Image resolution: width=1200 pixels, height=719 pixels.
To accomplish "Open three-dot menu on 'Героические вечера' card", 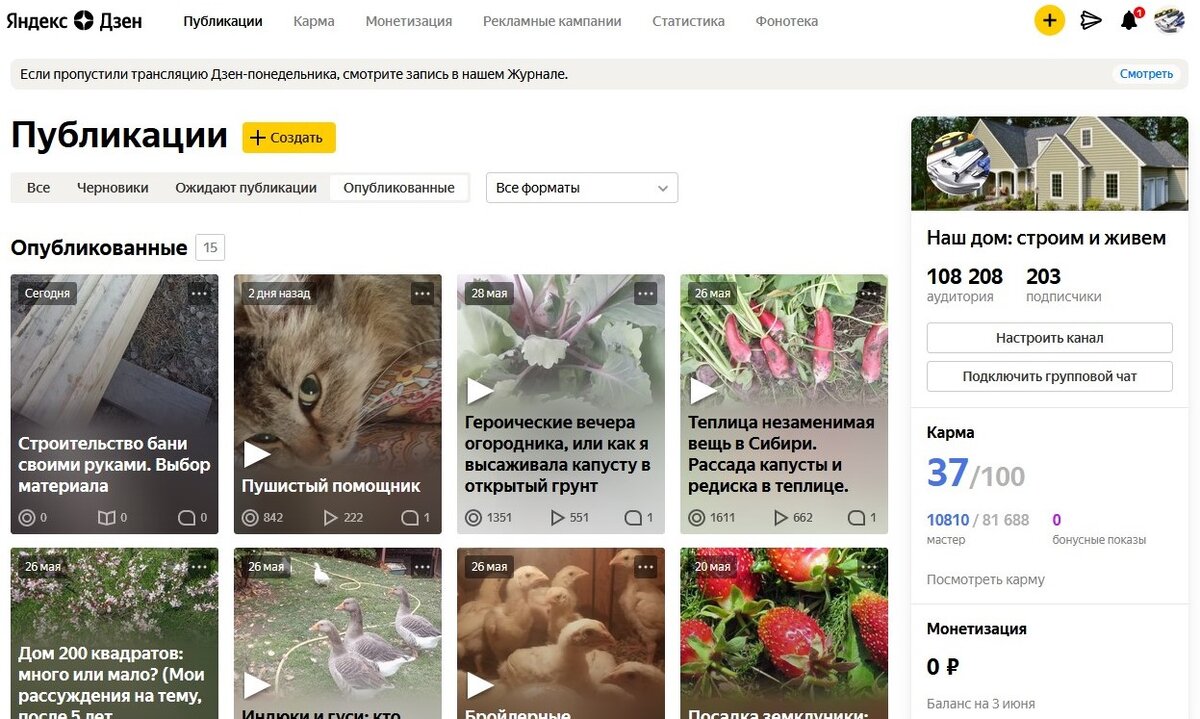I will click(645, 293).
